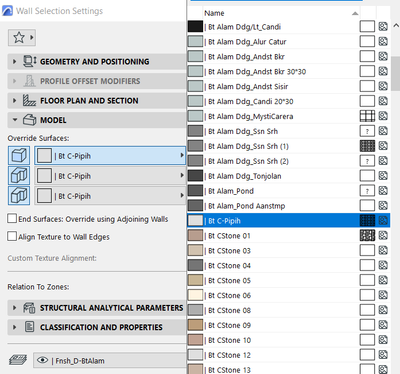Select Bt Alam_Pond surface
The height and width of the screenshot is (374, 400).
288,191
